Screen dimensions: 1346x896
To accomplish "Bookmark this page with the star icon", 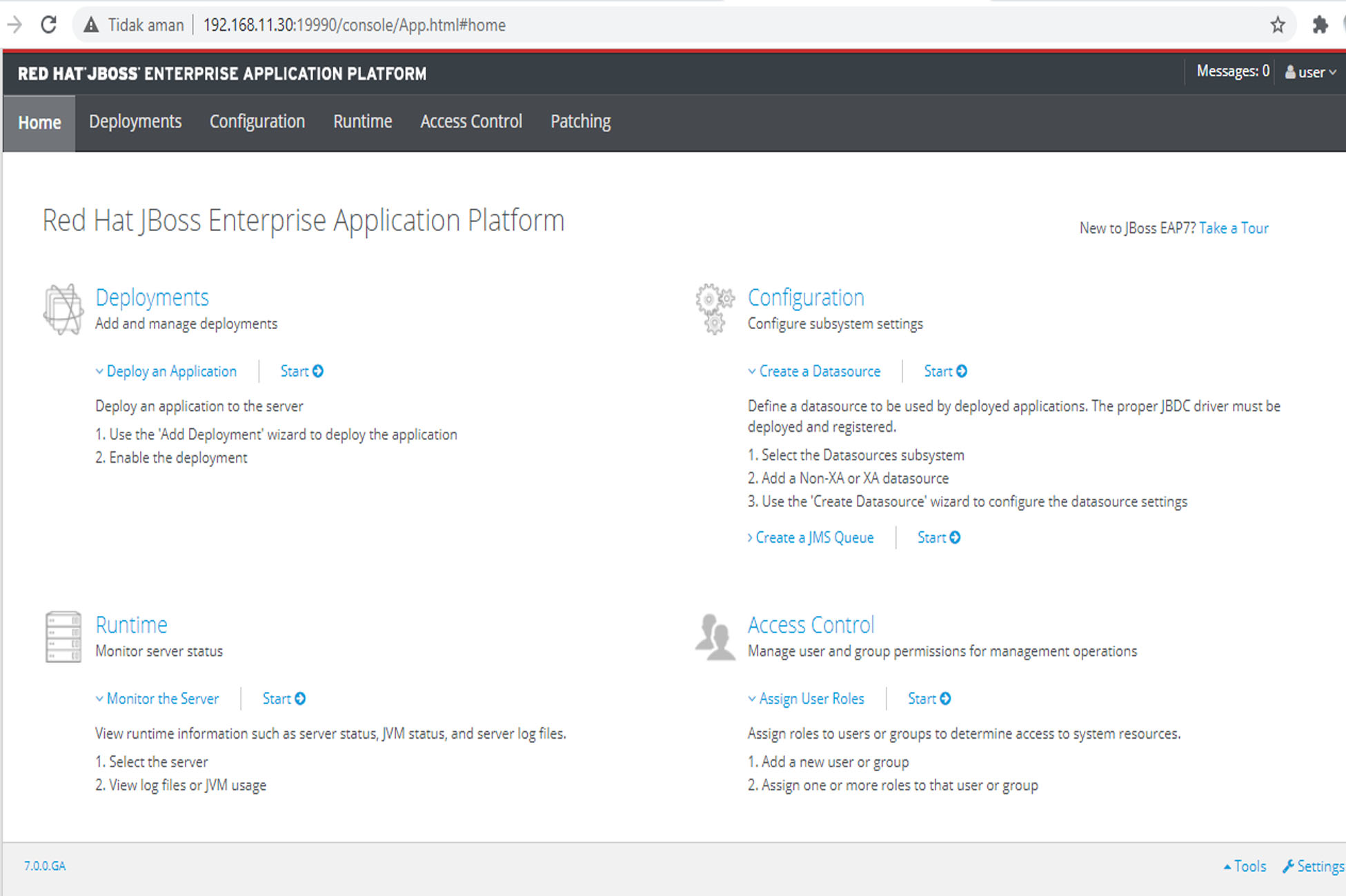I will tap(1278, 25).
